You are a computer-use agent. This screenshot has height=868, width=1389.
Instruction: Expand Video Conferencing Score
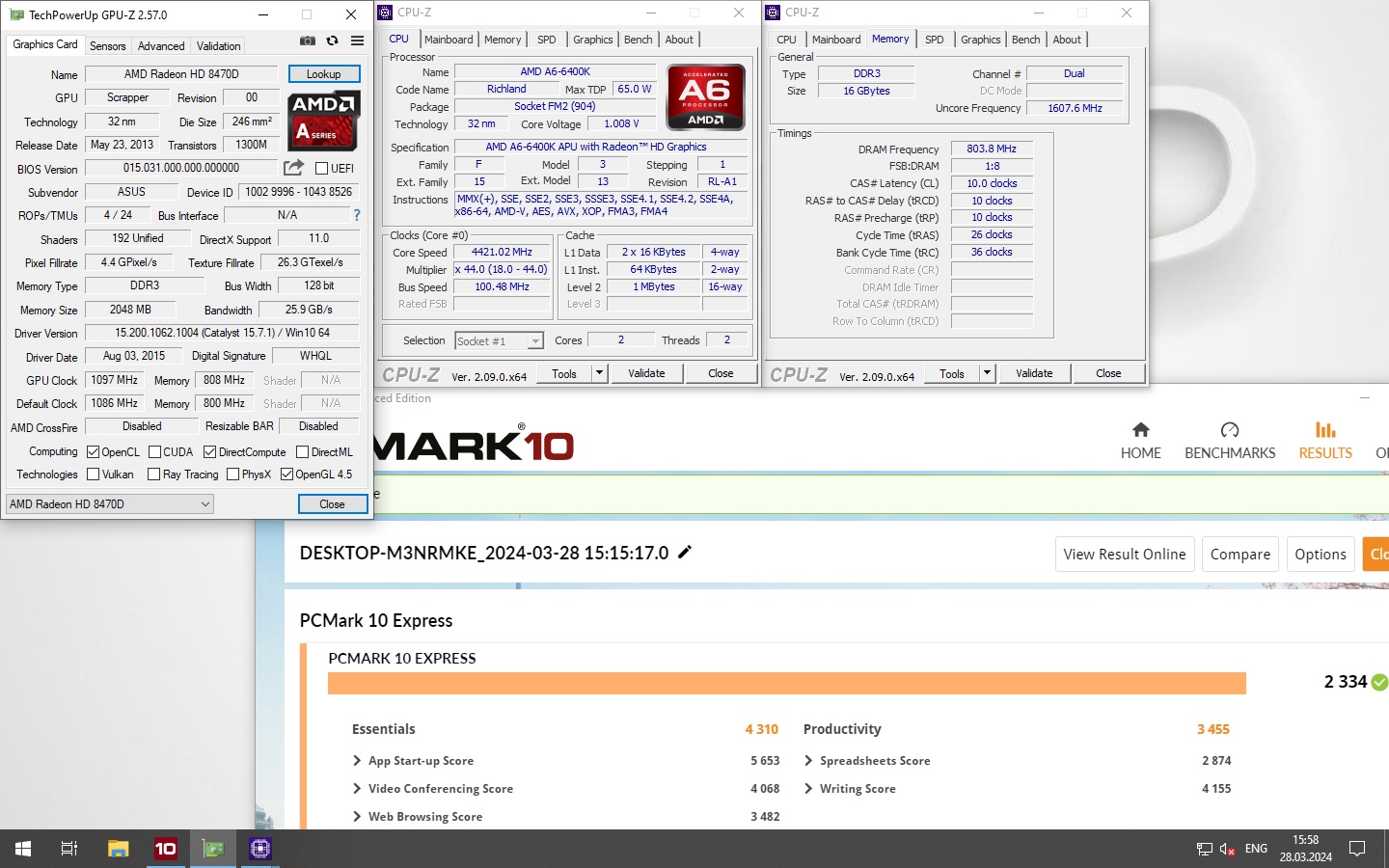click(x=357, y=789)
